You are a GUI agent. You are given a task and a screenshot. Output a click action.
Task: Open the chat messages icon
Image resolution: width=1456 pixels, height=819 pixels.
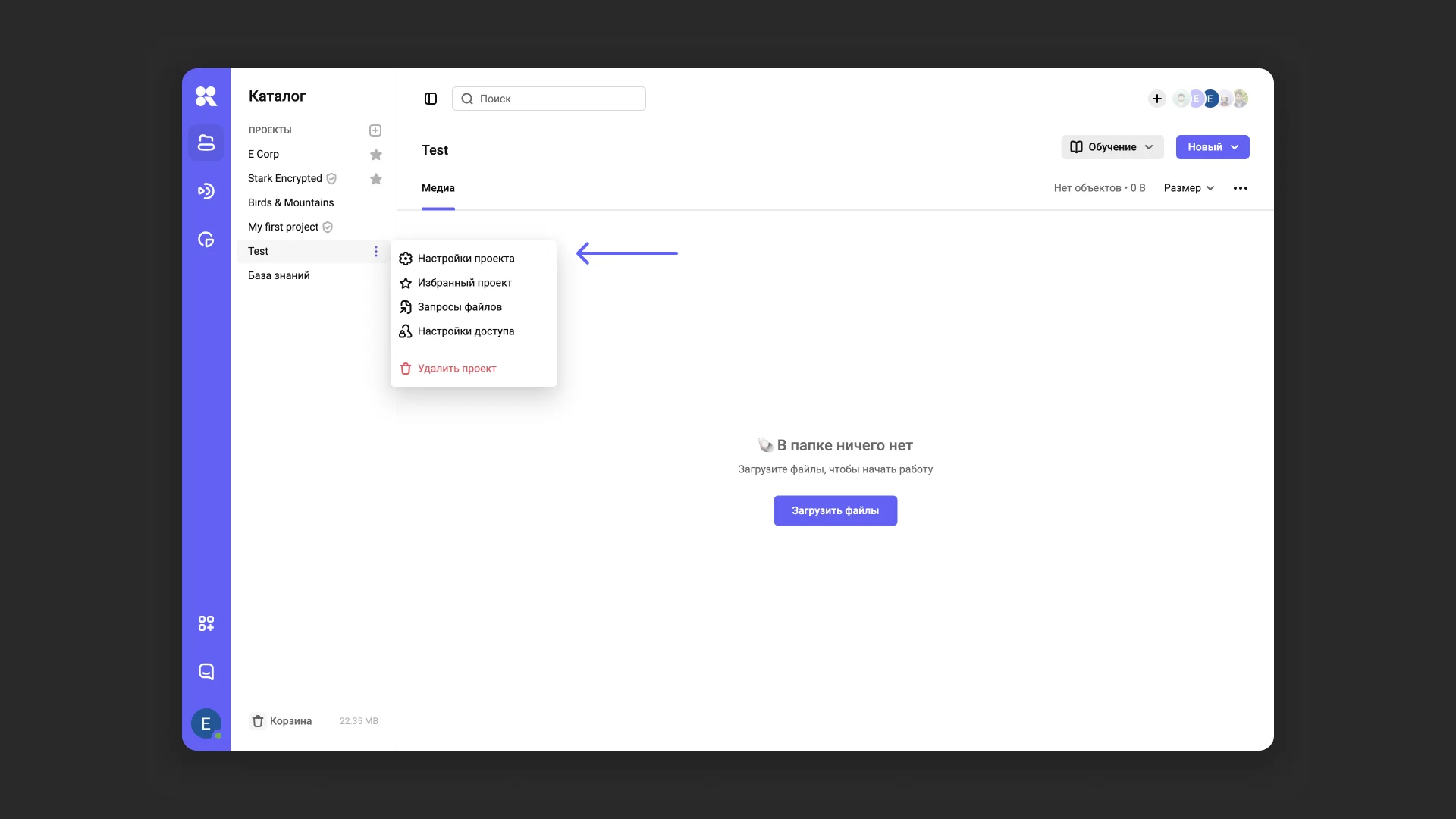coord(206,672)
